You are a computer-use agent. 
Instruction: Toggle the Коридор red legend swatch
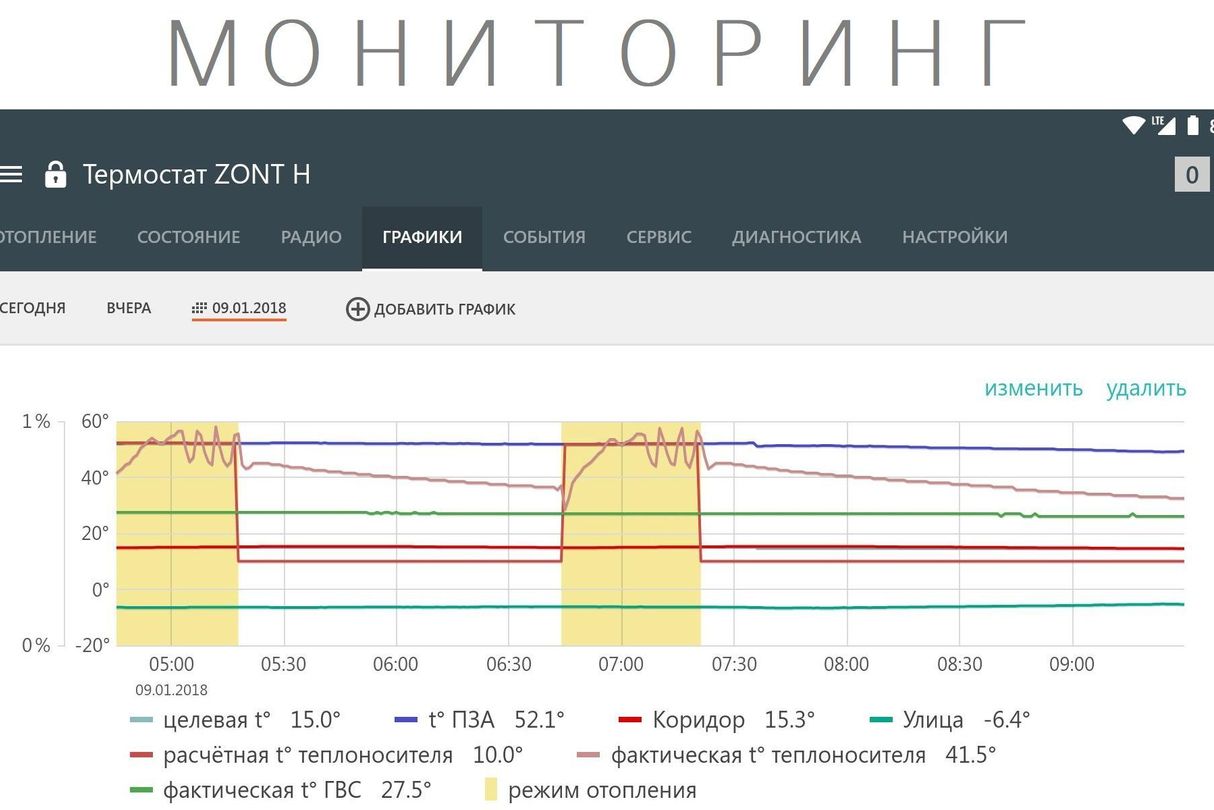click(x=630, y=721)
